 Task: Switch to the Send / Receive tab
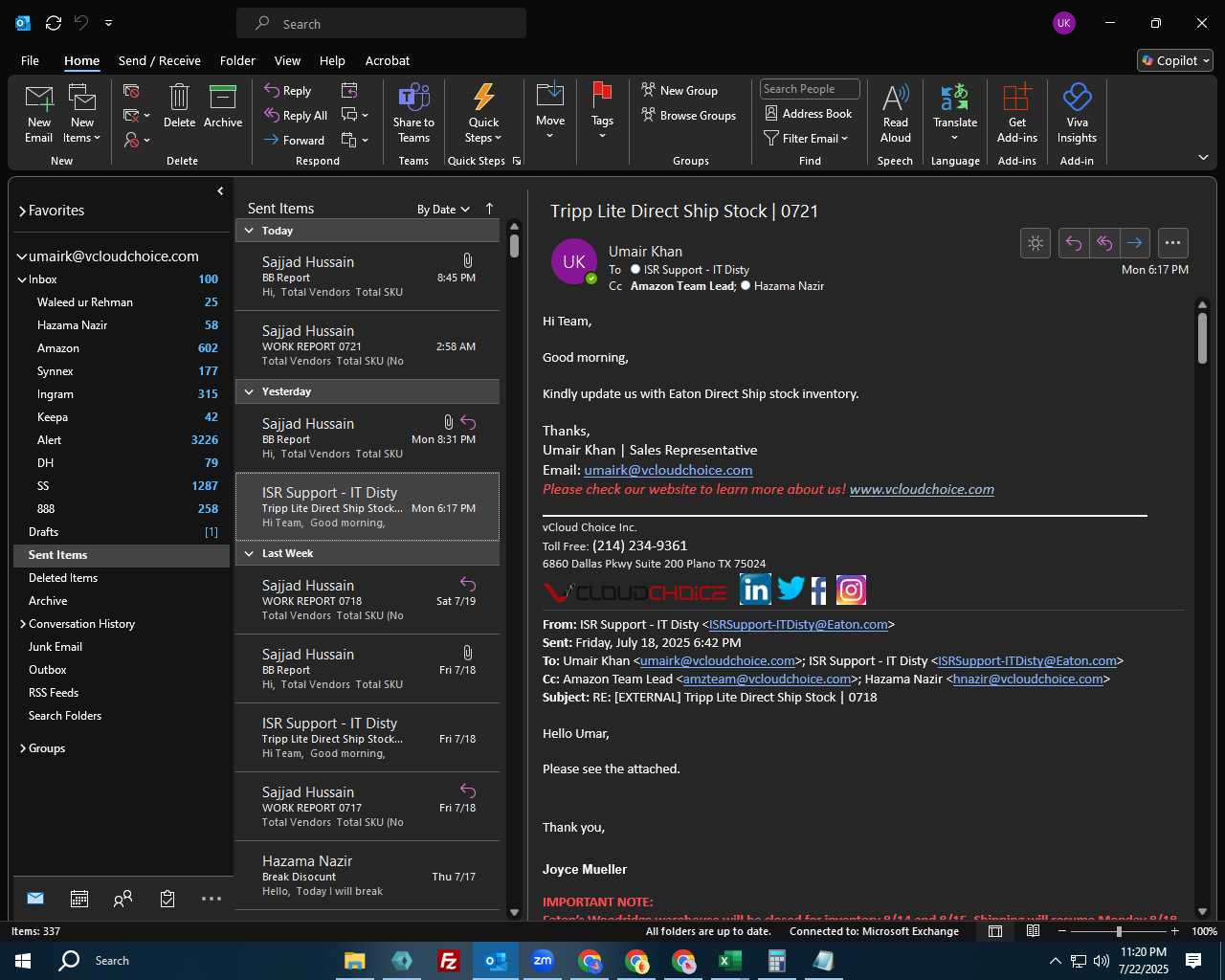(x=160, y=60)
